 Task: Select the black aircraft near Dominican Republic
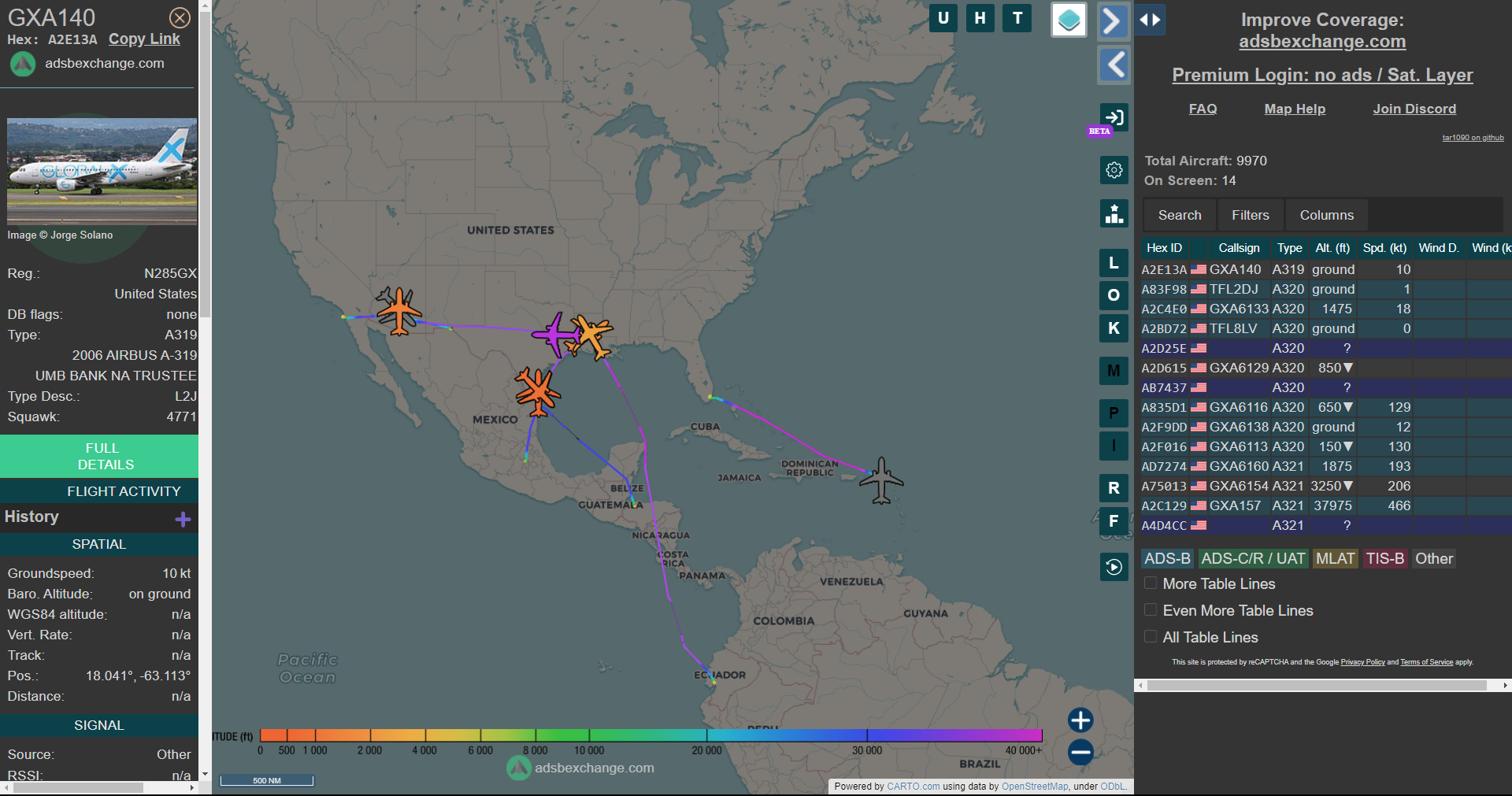pyautogui.click(x=881, y=480)
